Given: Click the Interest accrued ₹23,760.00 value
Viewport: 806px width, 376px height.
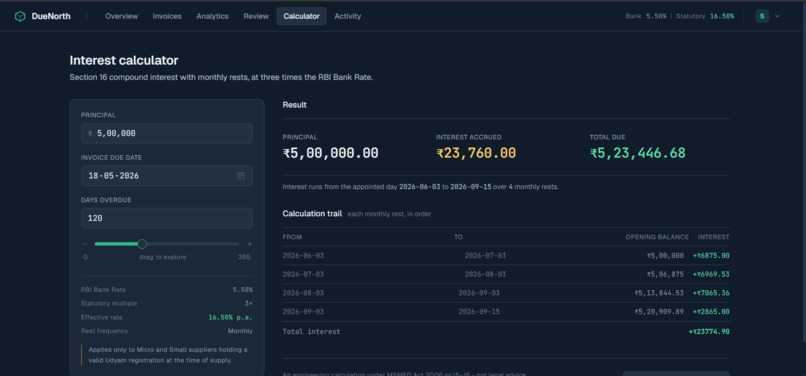Looking at the screenshot, I should coord(476,153).
